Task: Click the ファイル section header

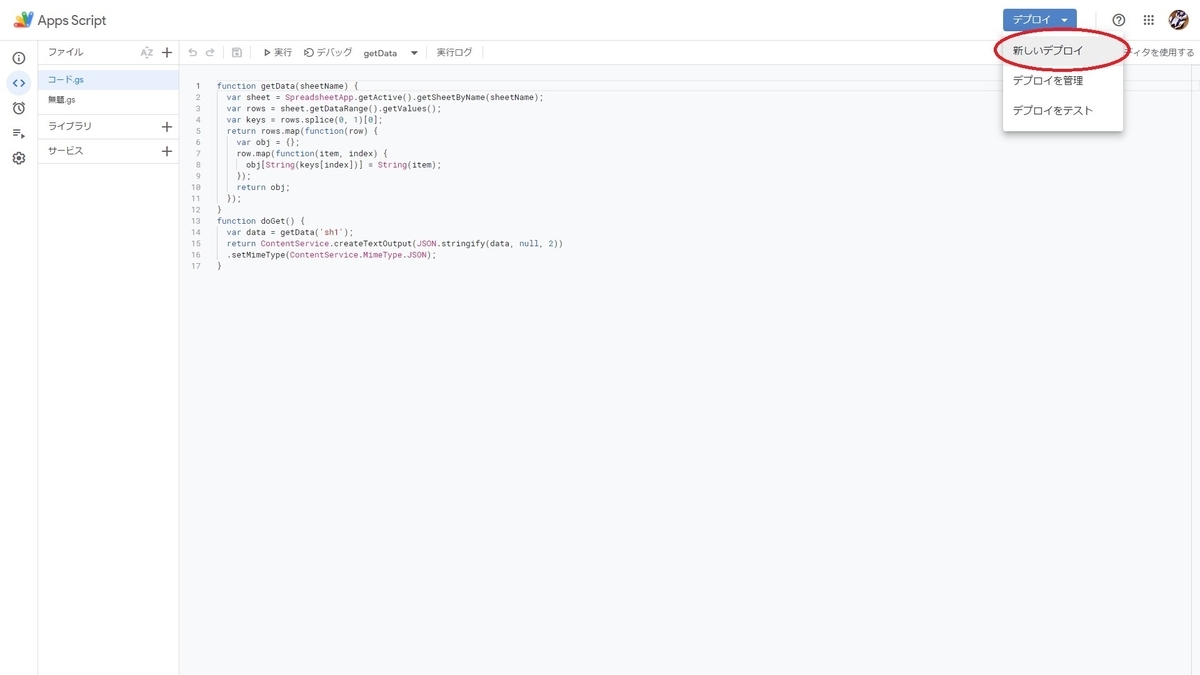Action: [66, 52]
